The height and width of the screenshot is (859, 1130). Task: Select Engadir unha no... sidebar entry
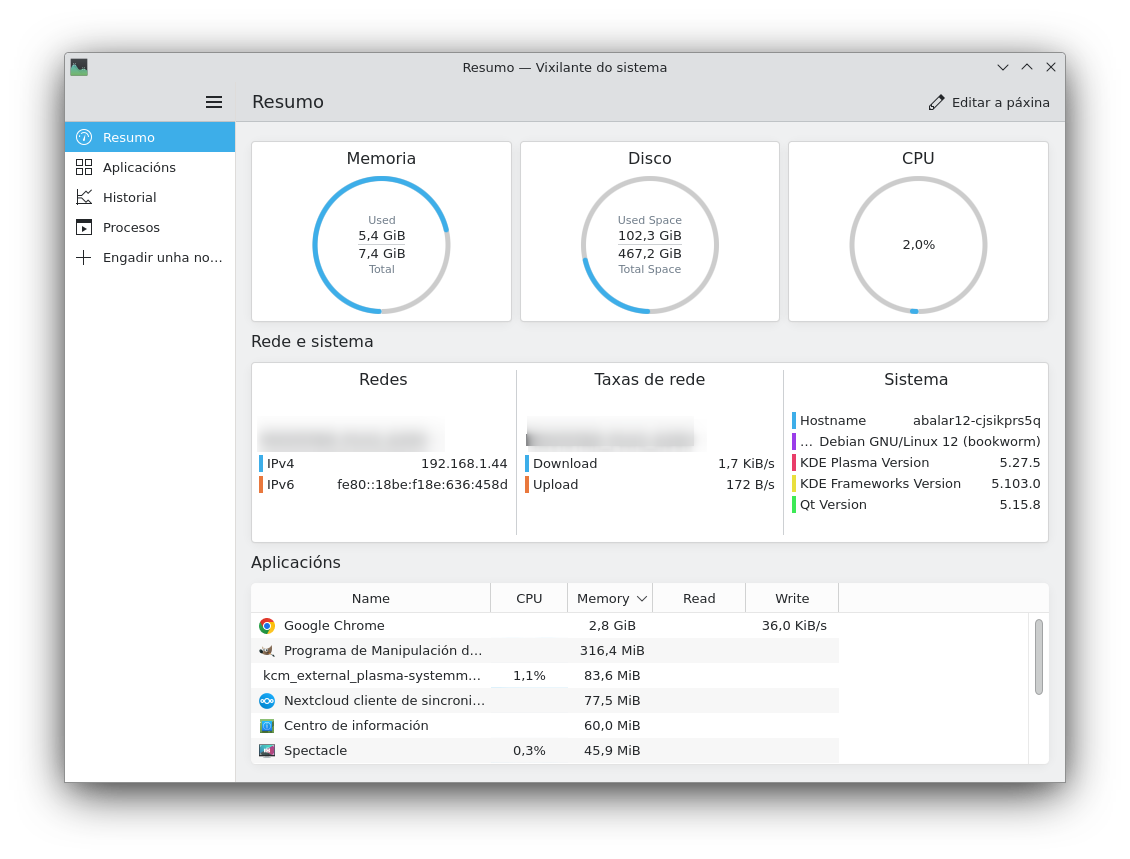tap(150, 257)
